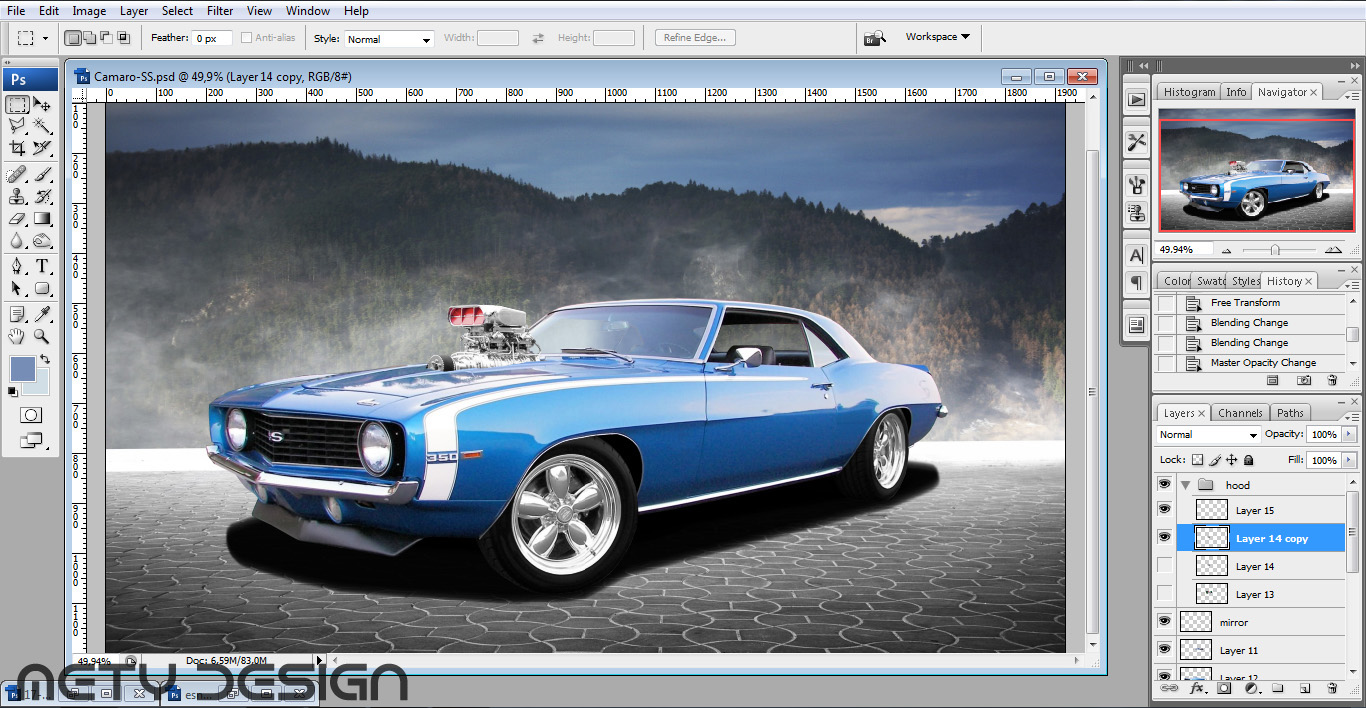Switch to the Channels tab
This screenshot has width=1366, height=708.
click(x=1240, y=413)
